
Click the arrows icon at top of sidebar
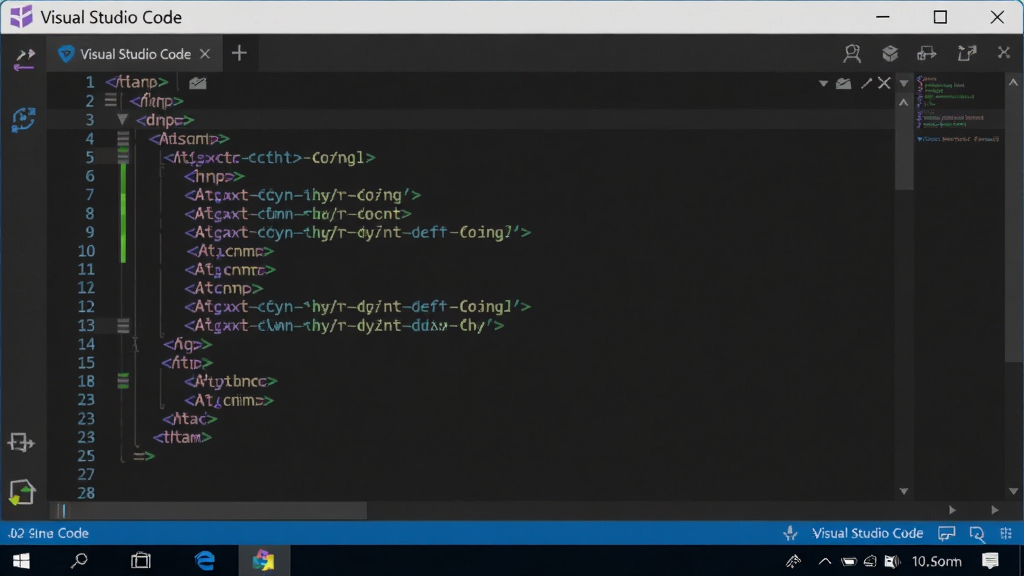coord(24,59)
